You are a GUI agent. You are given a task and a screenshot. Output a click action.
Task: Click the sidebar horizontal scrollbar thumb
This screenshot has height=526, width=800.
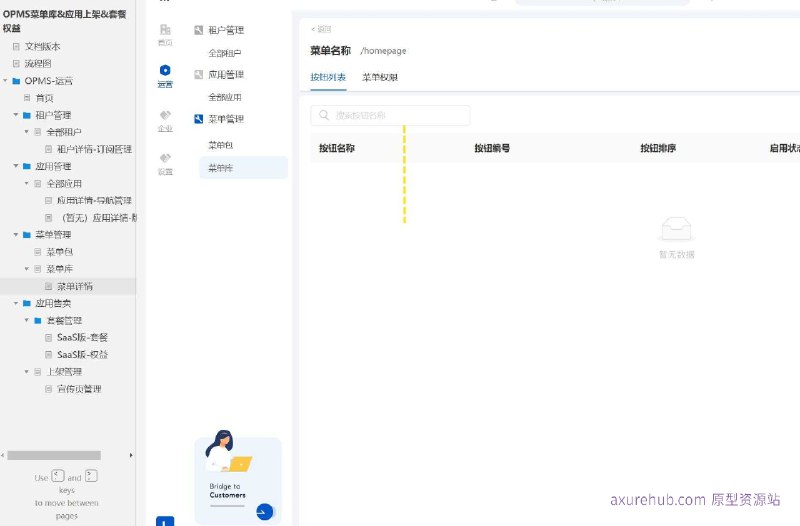54,455
